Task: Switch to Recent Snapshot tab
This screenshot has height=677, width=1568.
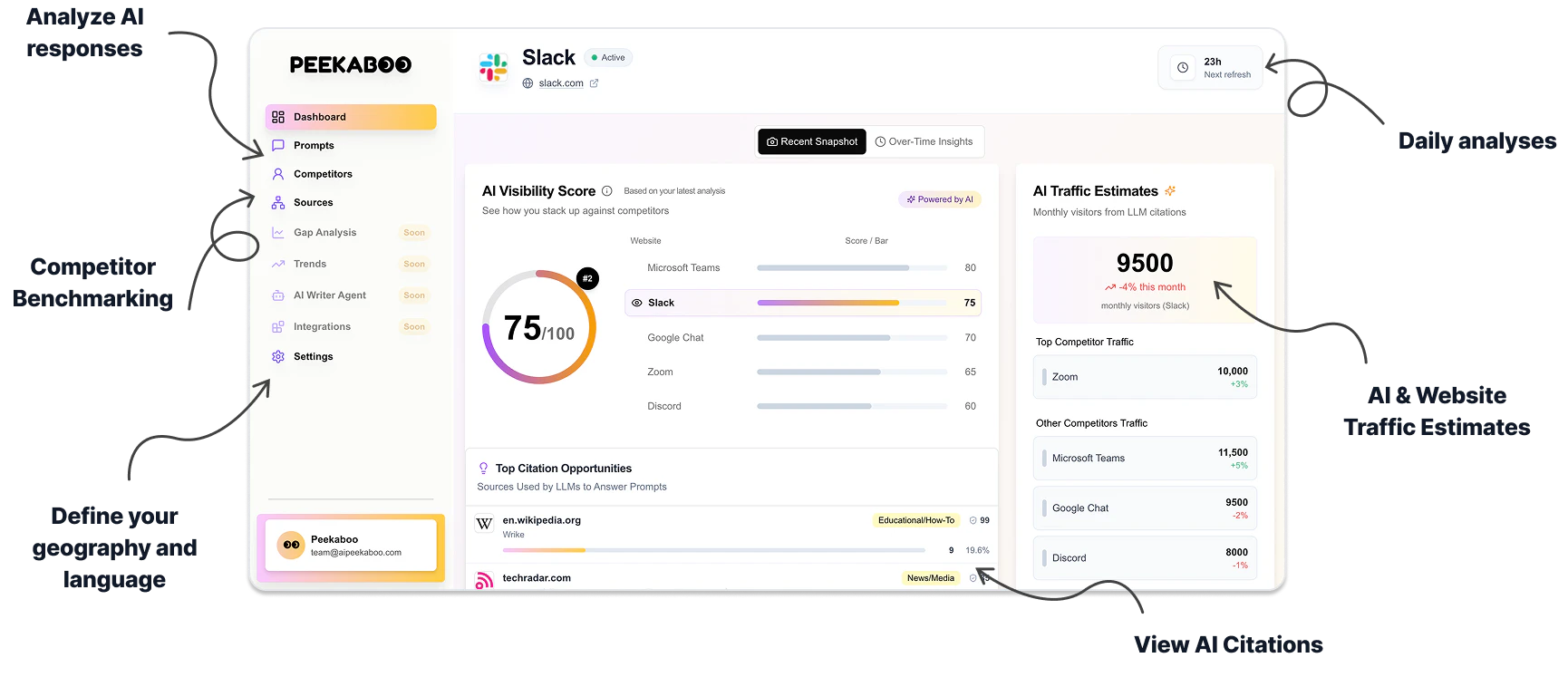Action: 812,142
